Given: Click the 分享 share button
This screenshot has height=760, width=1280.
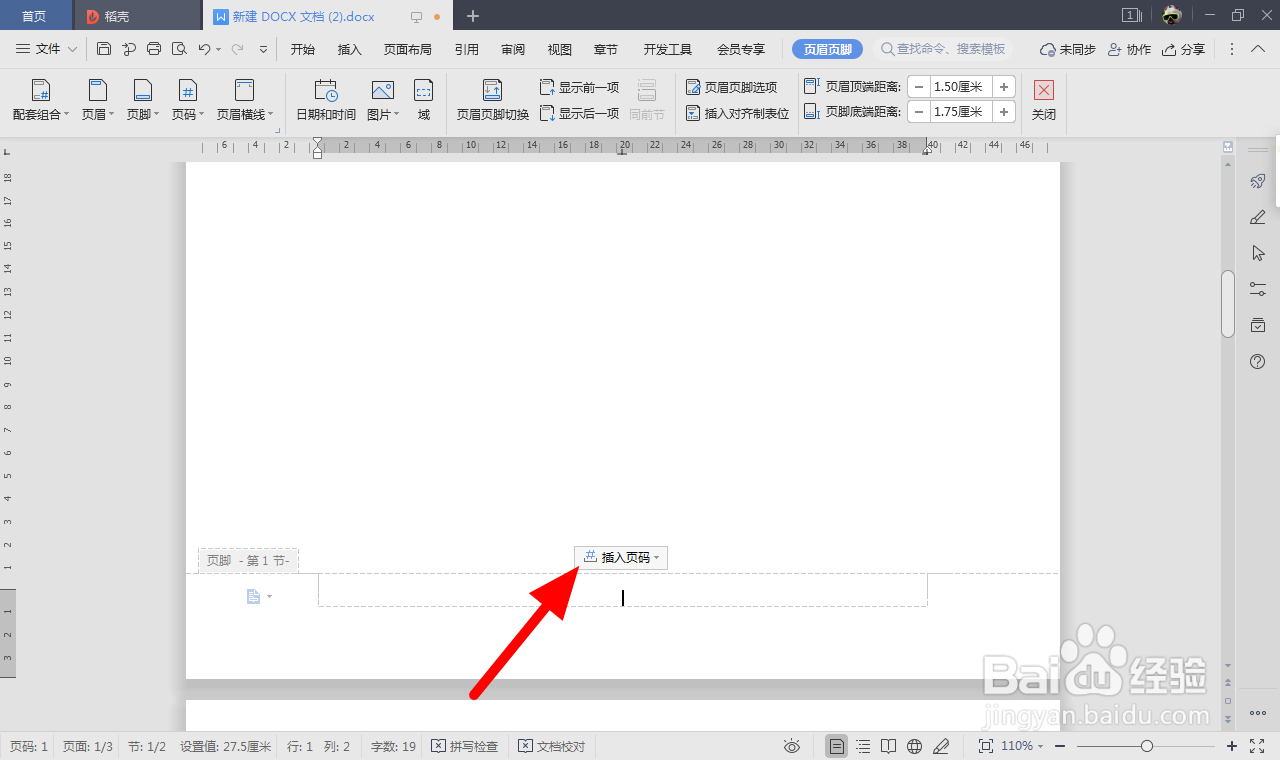Looking at the screenshot, I should (x=1183, y=49).
